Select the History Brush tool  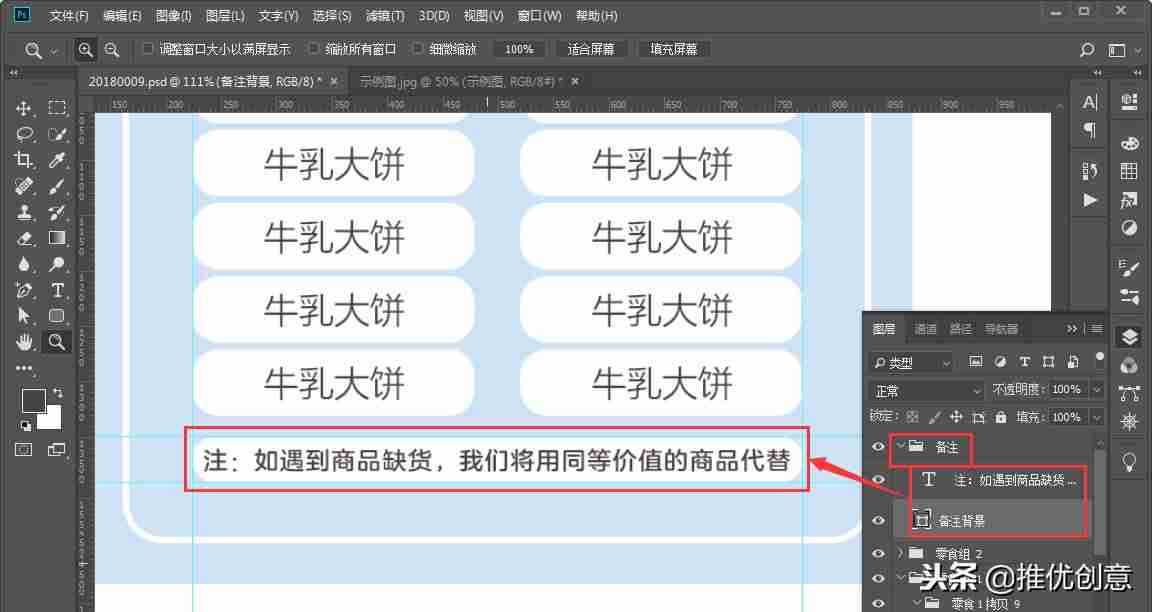[x=57, y=212]
